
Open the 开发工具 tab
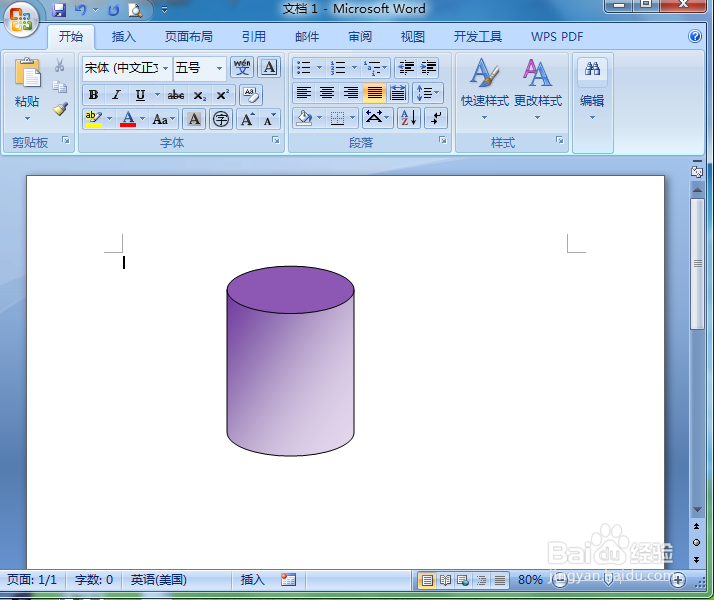click(478, 36)
